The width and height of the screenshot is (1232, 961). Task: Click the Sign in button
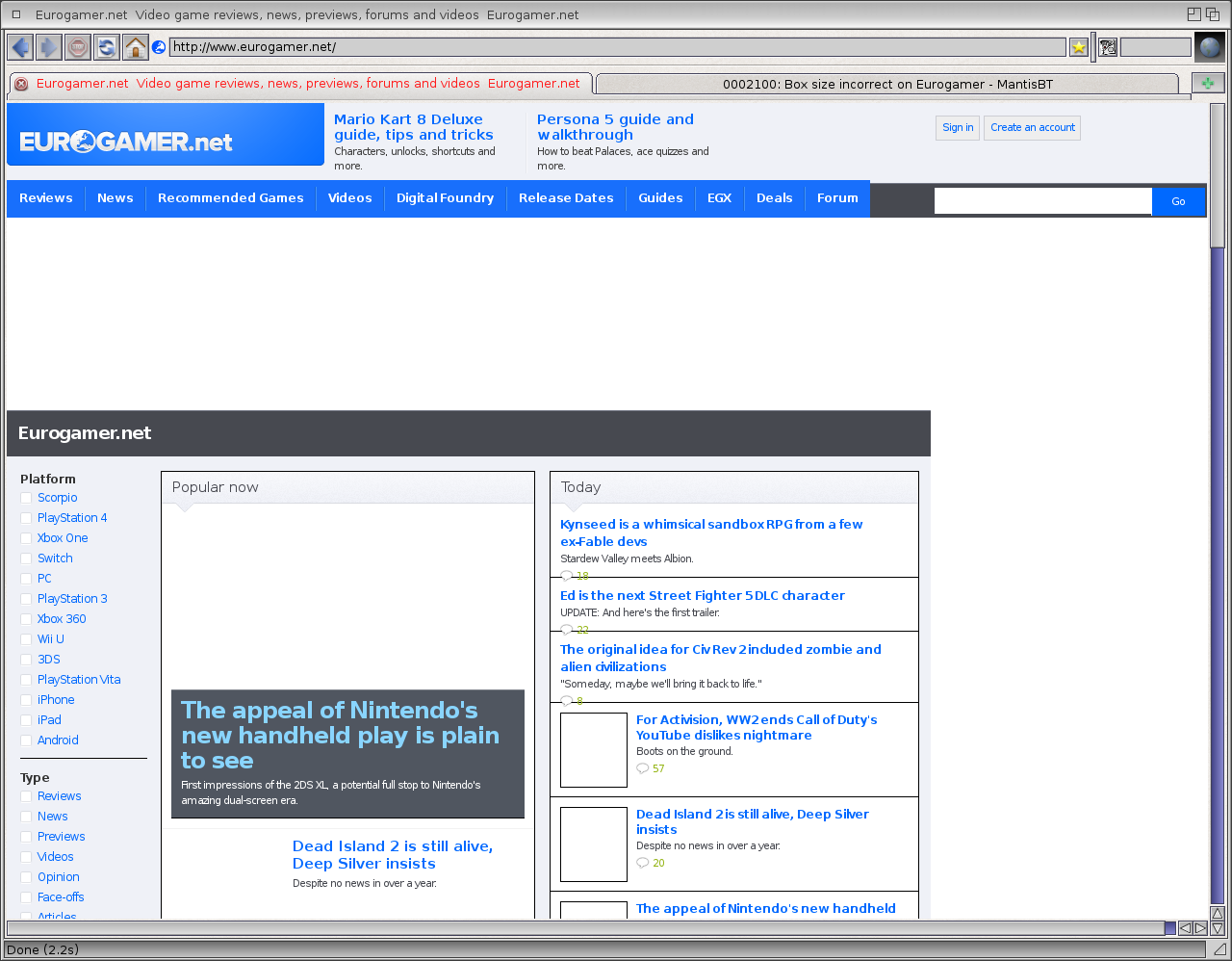click(958, 128)
